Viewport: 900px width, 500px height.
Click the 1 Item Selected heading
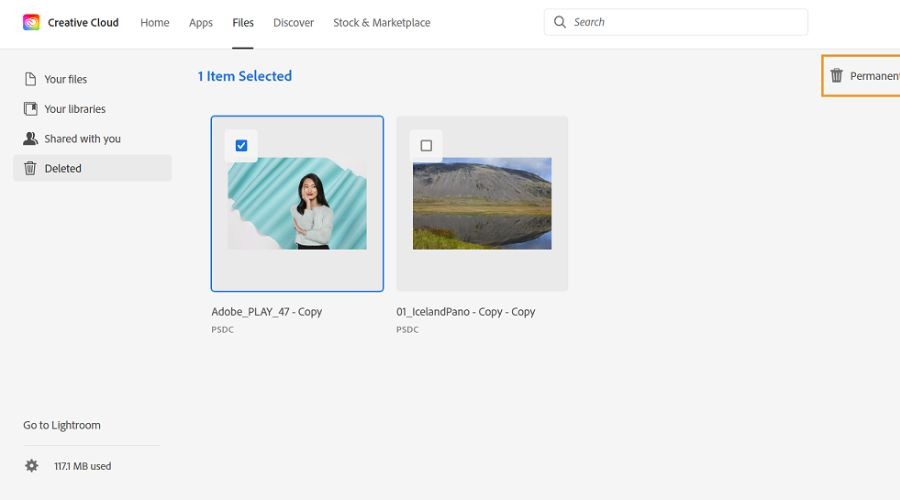245,76
